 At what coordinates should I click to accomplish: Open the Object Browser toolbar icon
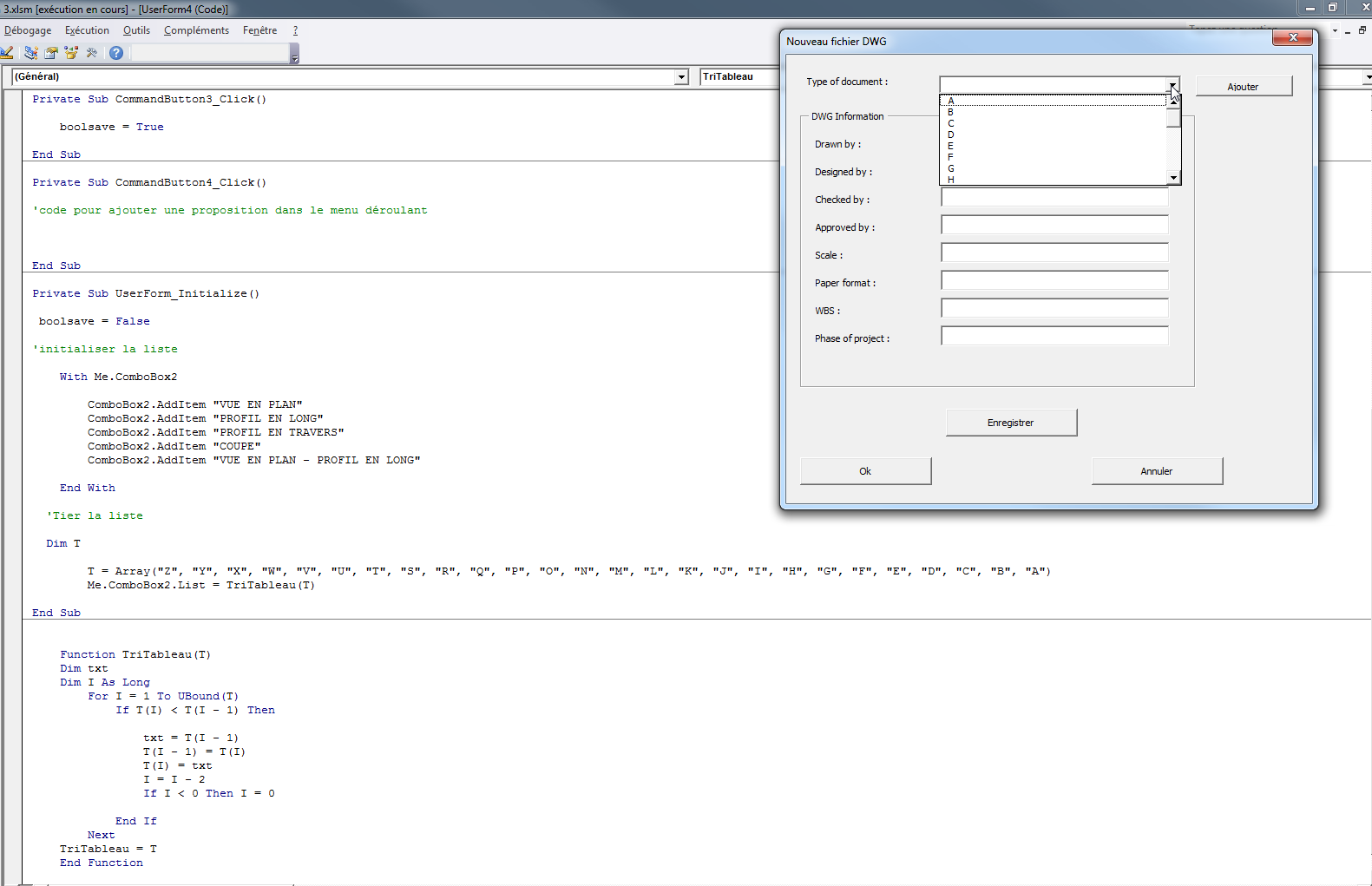71,53
